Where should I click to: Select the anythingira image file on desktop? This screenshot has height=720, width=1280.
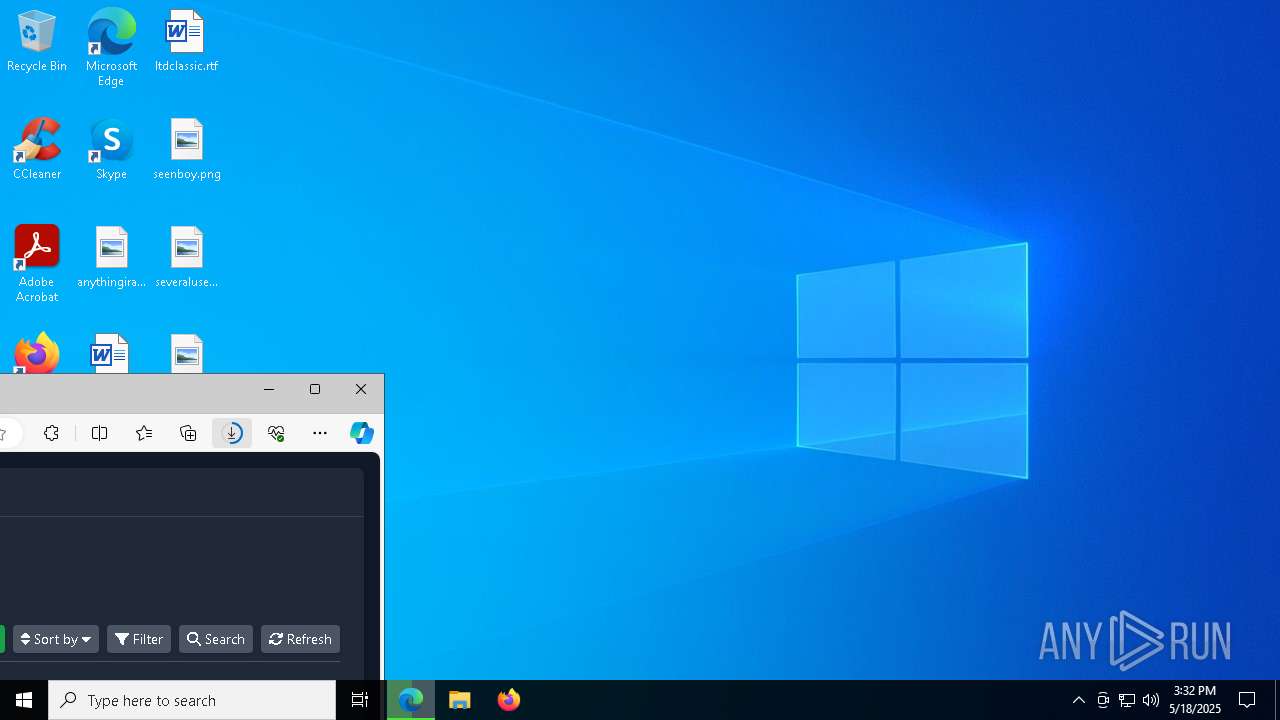(x=111, y=258)
